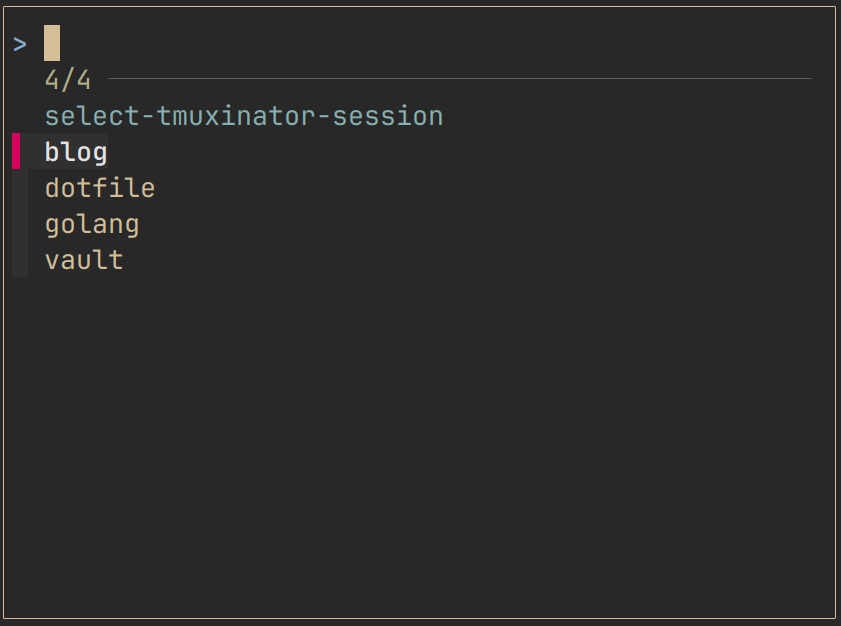Click the bottom border of the picker
This screenshot has height=626, width=841.
tap(420, 618)
